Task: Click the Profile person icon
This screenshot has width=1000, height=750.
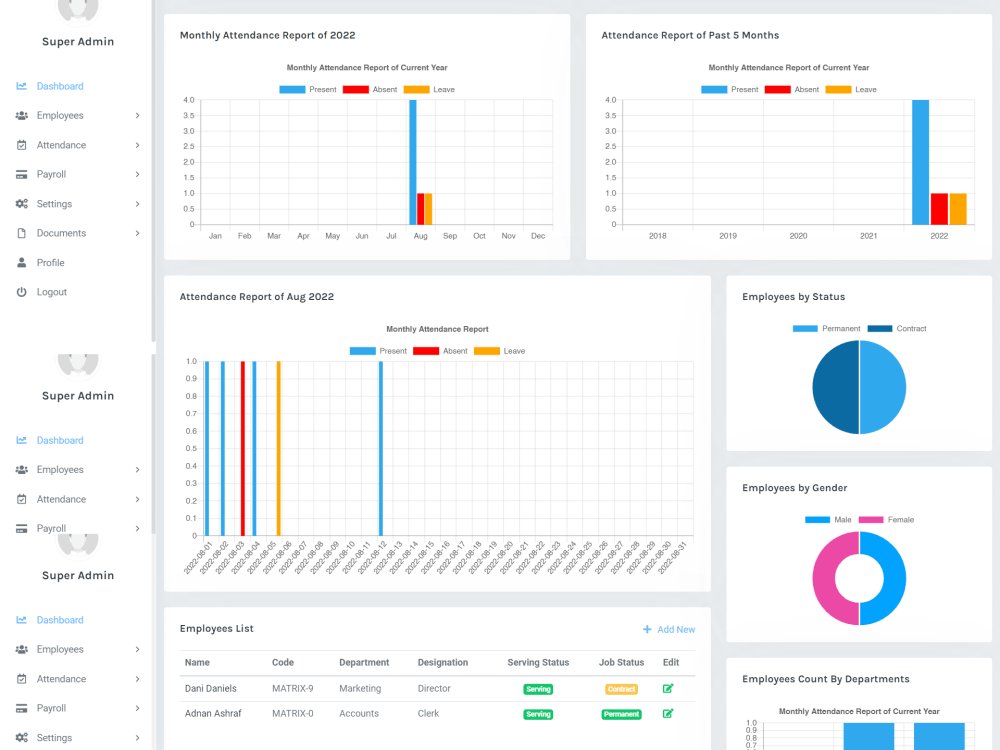Action: click(22, 263)
